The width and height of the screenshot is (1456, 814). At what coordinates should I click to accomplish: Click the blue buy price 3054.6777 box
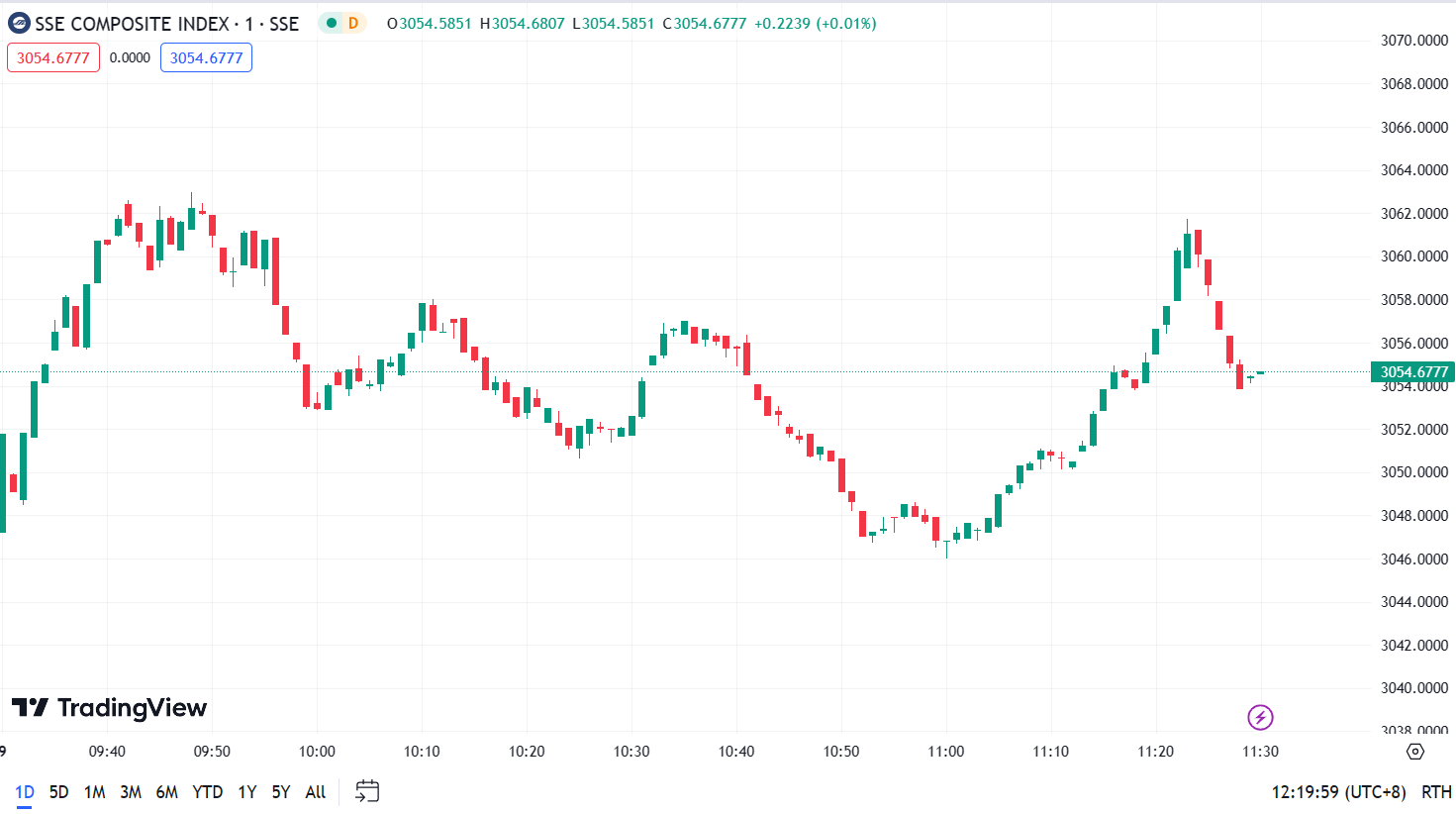206,57
